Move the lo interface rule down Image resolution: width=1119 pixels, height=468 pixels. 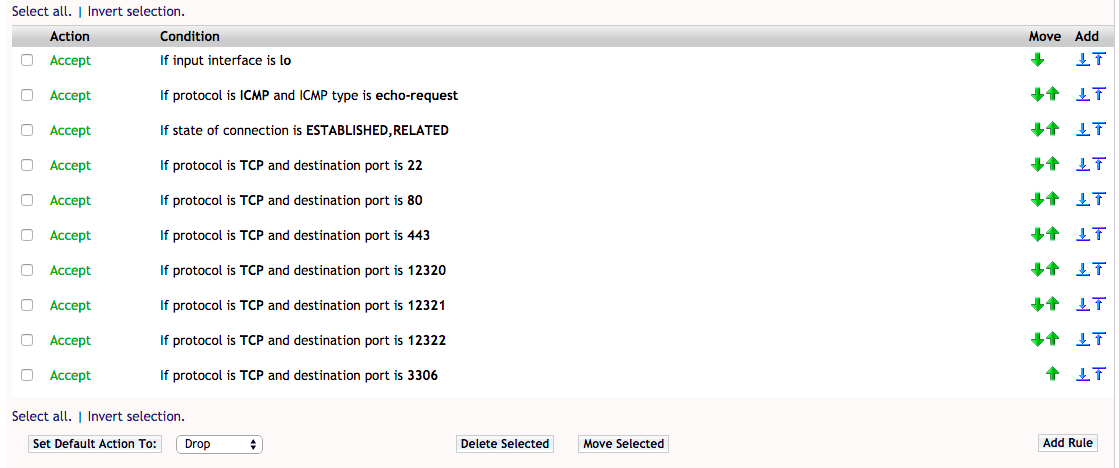tap(1037, 61)
